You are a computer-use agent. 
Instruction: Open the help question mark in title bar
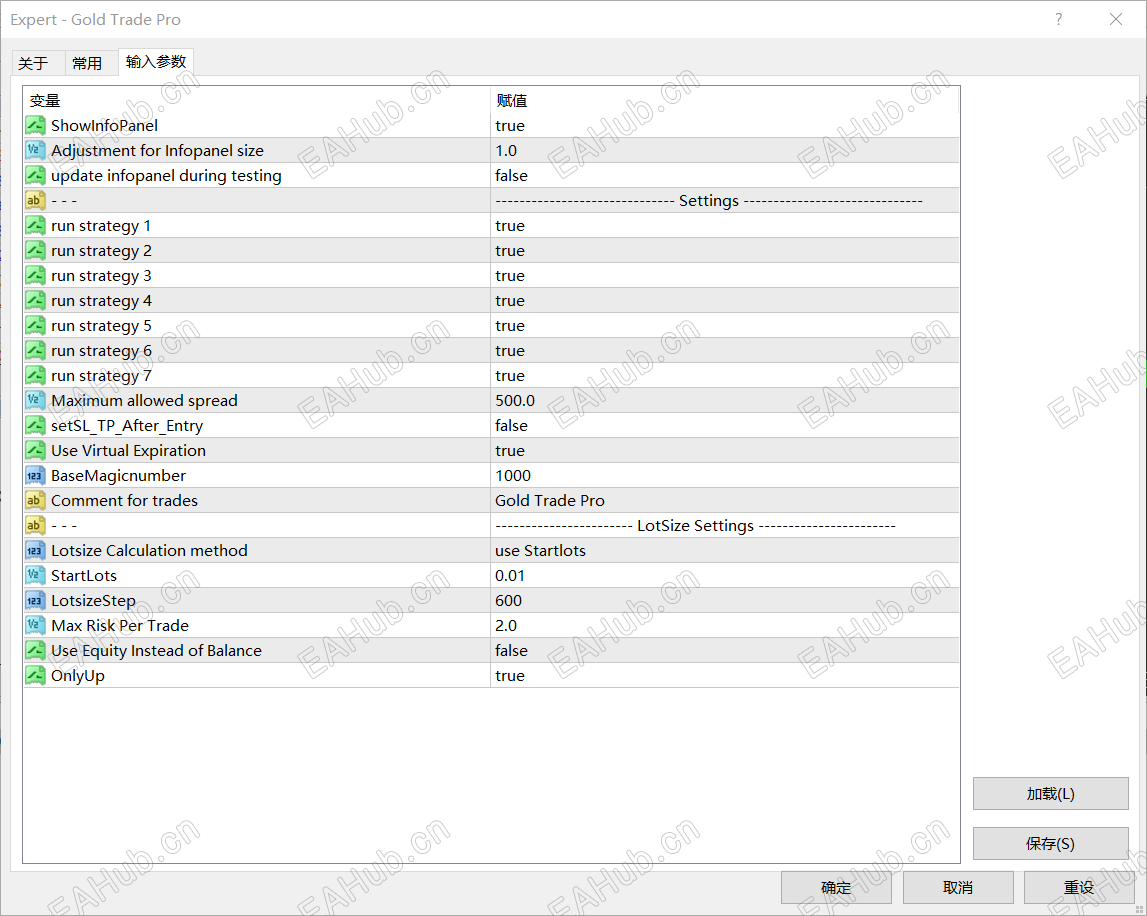[1058, 19]
